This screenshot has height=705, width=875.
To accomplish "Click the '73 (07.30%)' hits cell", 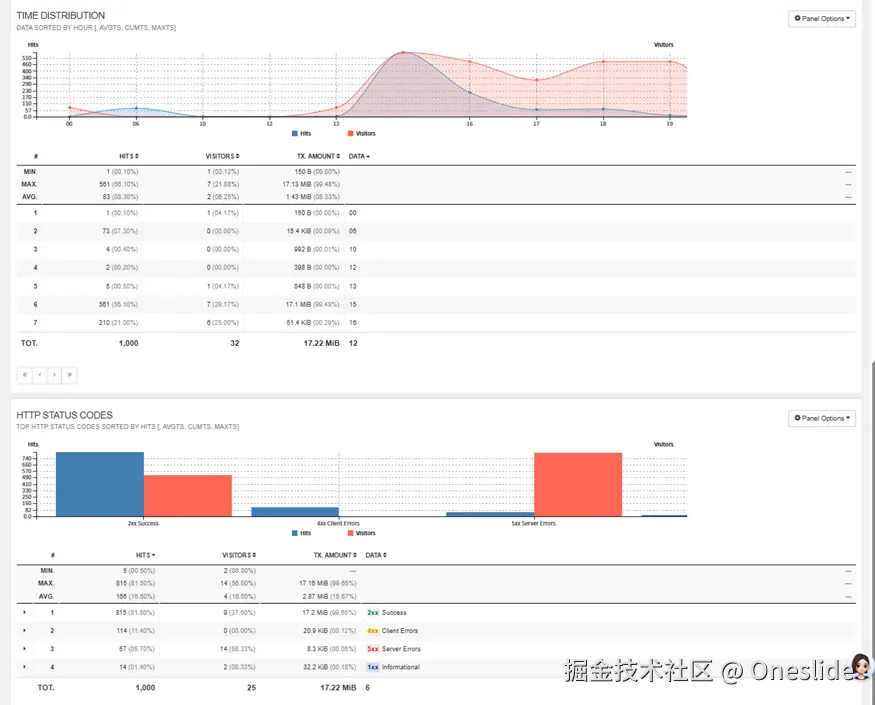I will point(120,231).
